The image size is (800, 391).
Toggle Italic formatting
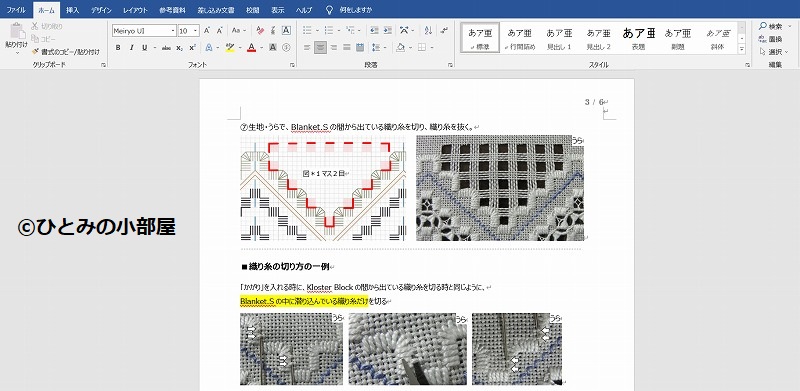pos(131,47)
